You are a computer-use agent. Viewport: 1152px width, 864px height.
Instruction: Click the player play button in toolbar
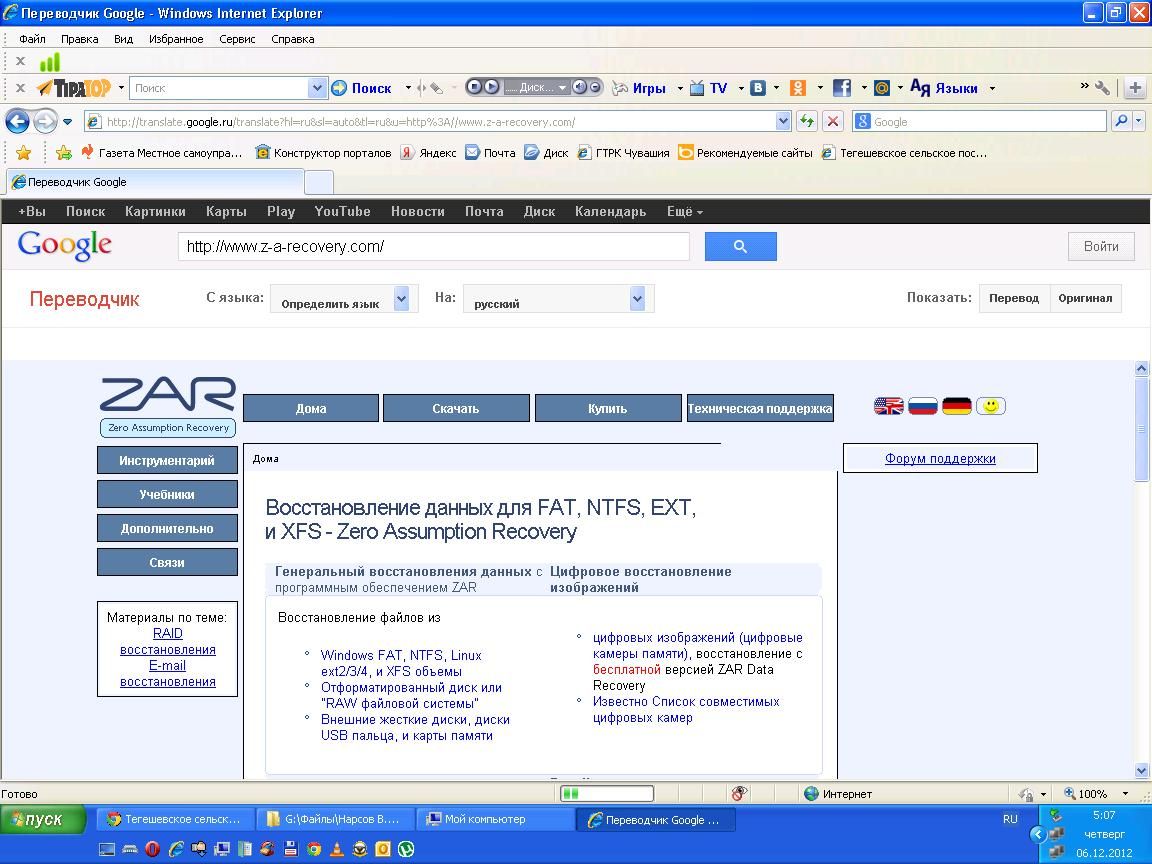(490, 87)
